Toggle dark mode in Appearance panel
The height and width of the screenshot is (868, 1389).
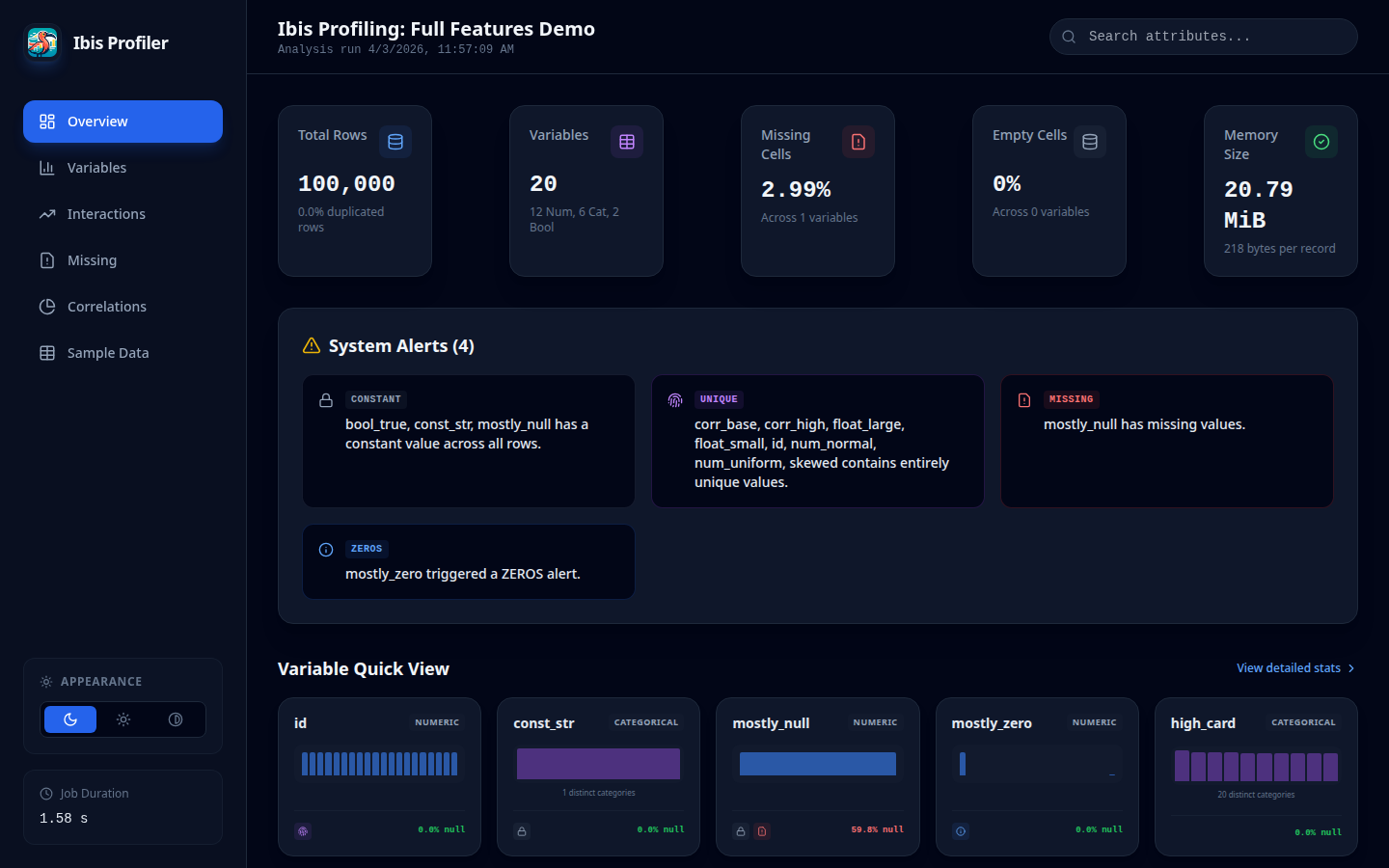pos(69,719)
